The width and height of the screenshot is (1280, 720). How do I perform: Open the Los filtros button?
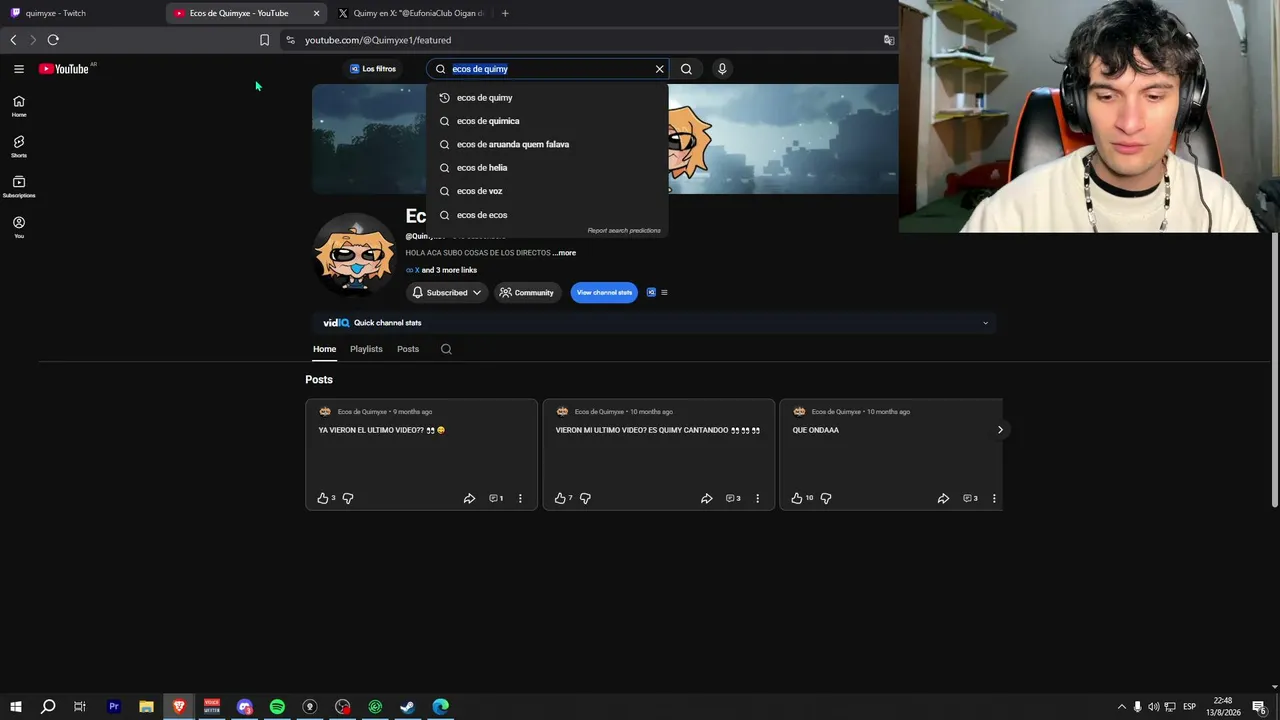pos(373,69)
